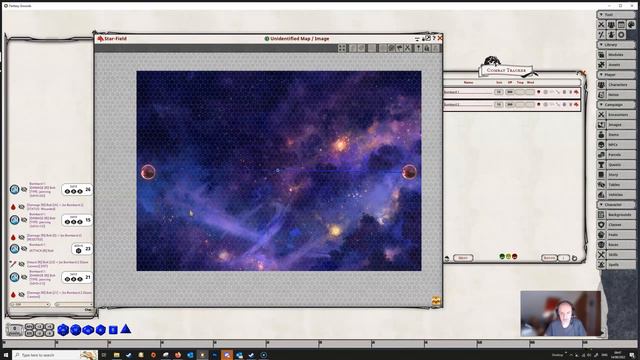Open the Characters list from sidebar

616,84
